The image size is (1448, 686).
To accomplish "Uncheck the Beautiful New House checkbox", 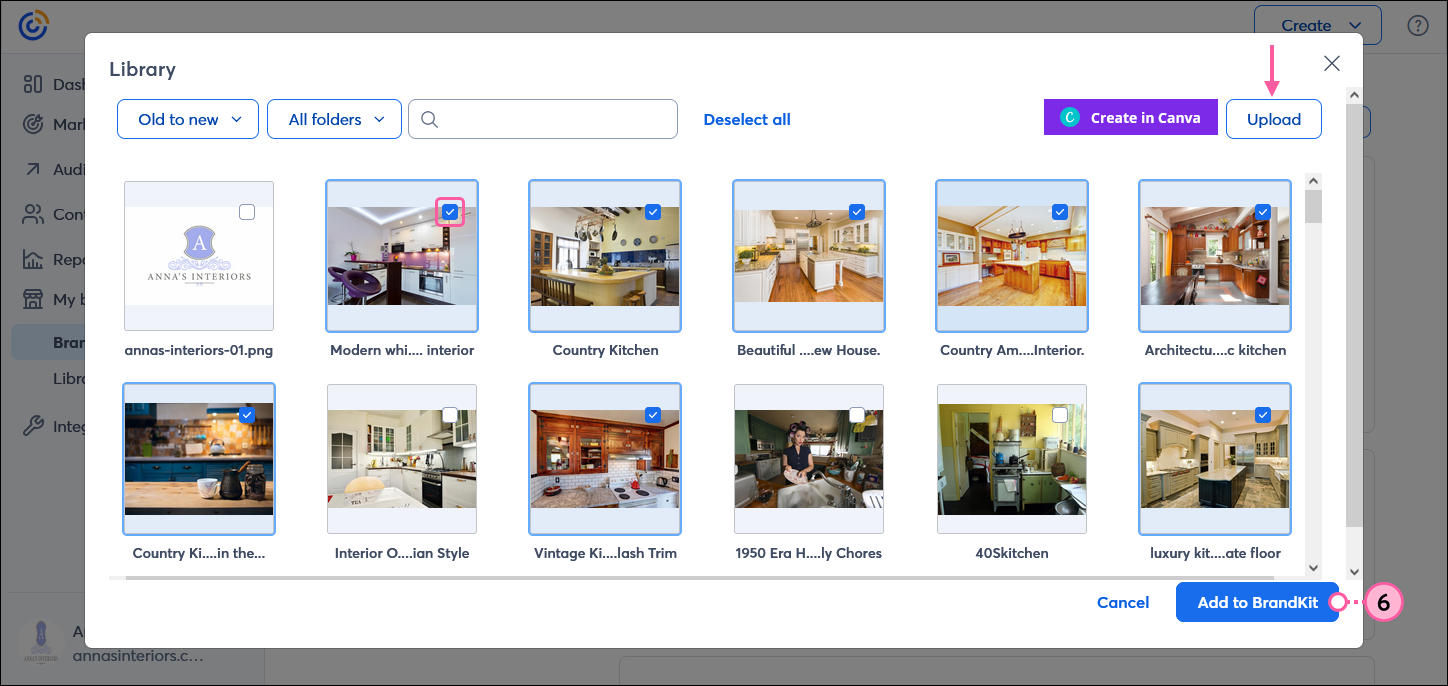I will click(857, 212).
